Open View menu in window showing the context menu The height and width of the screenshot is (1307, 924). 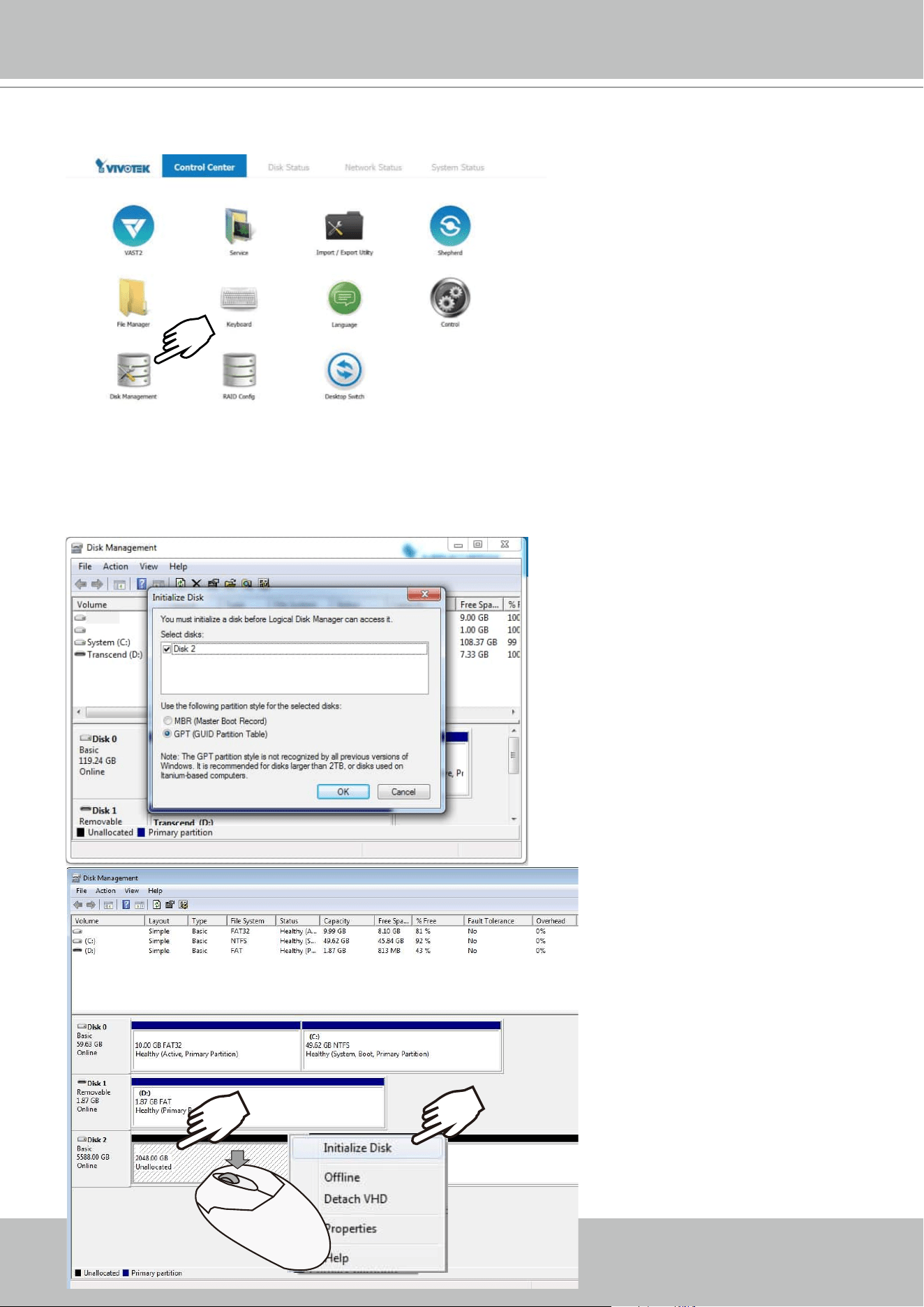pyautogui.click(x=132, y=891)
